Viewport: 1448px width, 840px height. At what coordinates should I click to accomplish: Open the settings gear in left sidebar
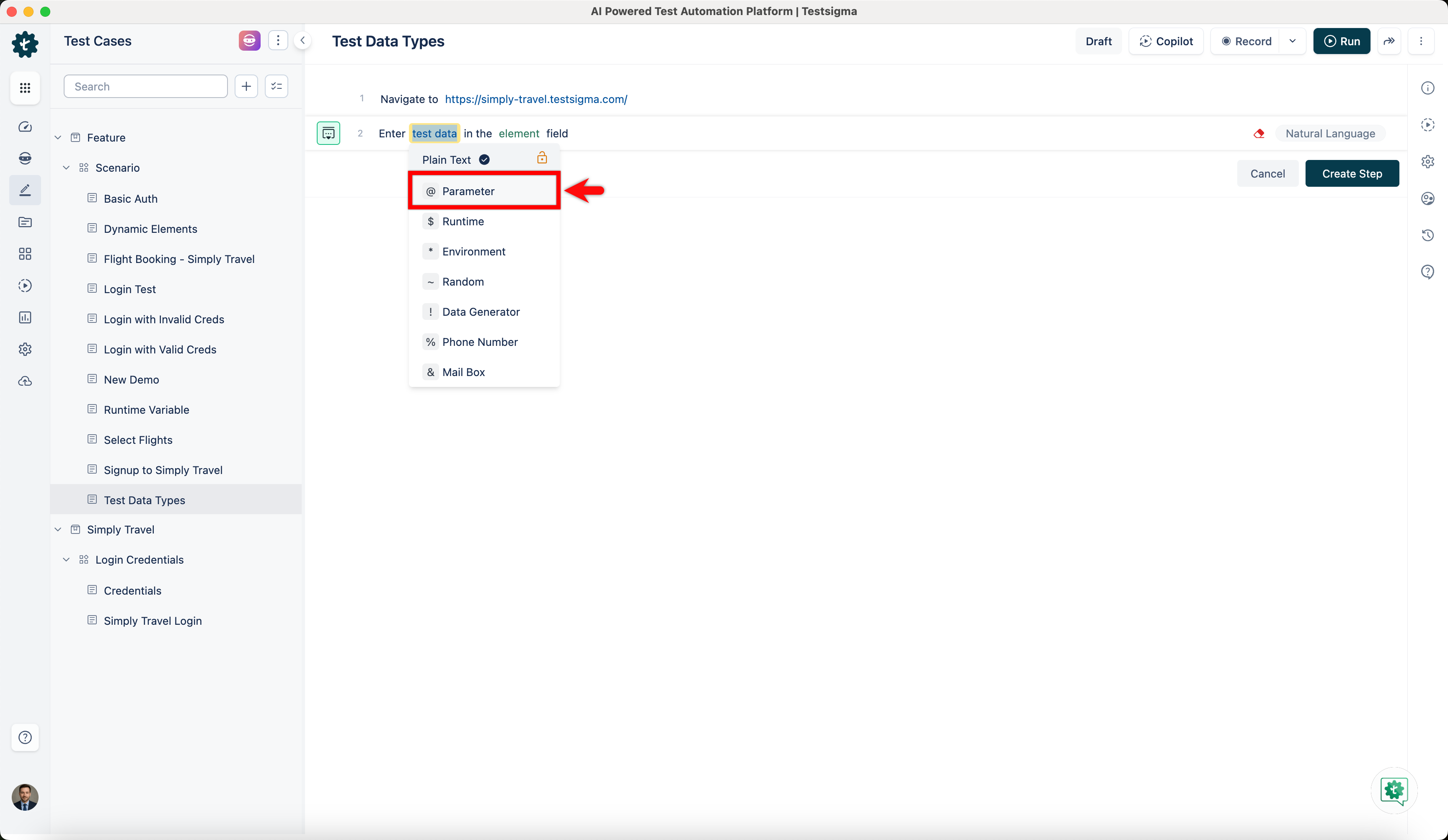[25, 349]
